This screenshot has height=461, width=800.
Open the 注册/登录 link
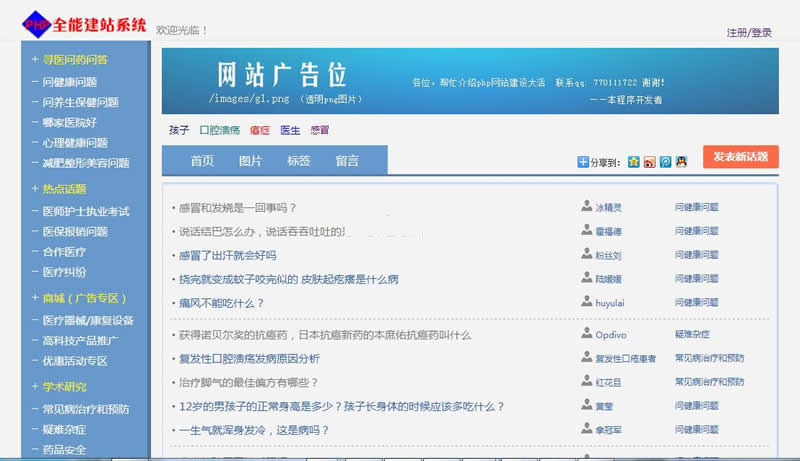point(749,33)
